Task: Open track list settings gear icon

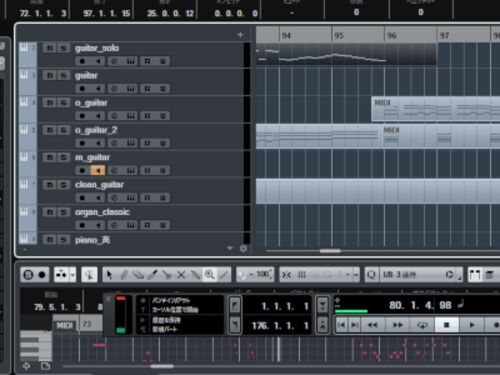Action: [x=243, y=249]
